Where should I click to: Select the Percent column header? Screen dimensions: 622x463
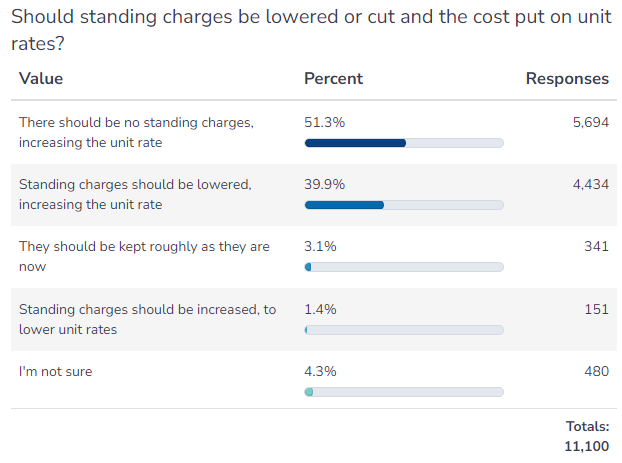pyautogui.click(x=333, y=79)
